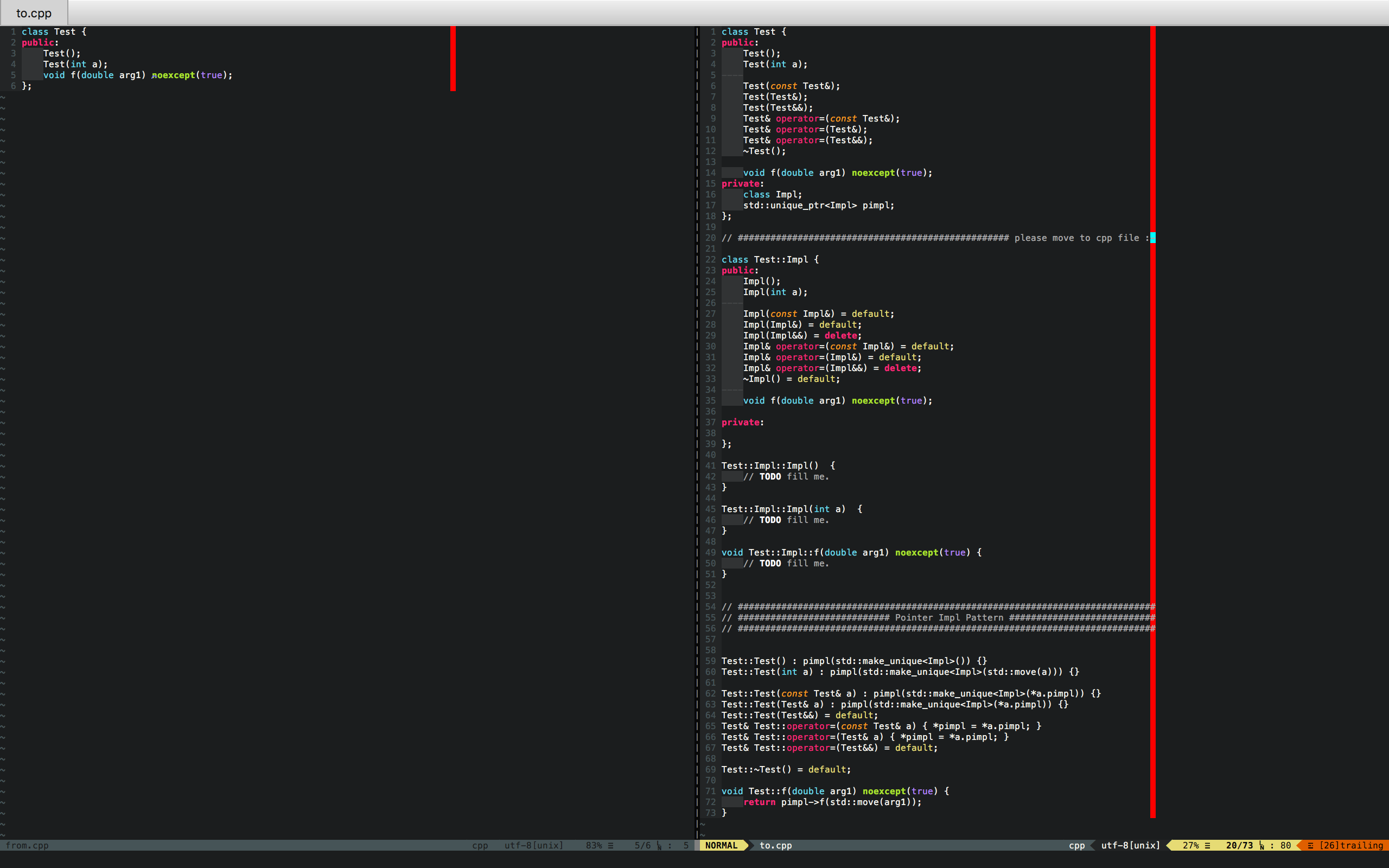Click 'class Test::Impl {' on line 22

coord(770,259)
